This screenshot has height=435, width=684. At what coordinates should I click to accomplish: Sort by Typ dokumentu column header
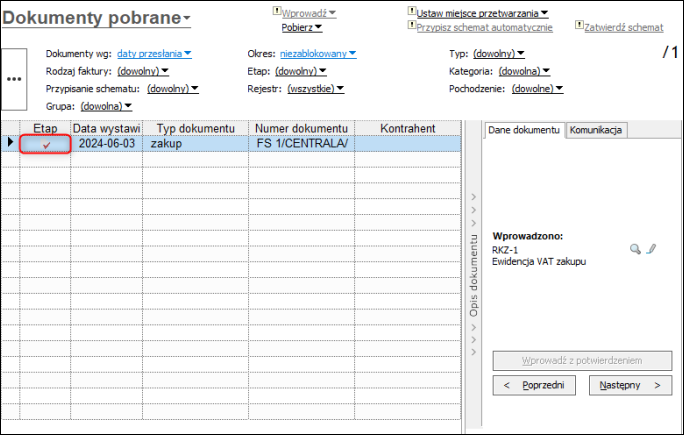(195, 128)
